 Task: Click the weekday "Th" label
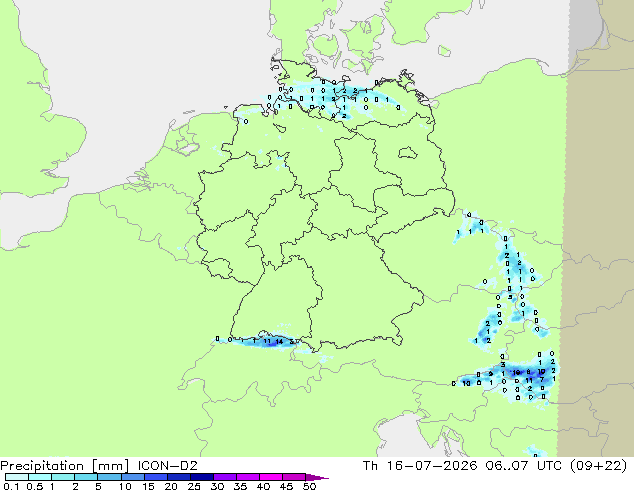point(370,466)
